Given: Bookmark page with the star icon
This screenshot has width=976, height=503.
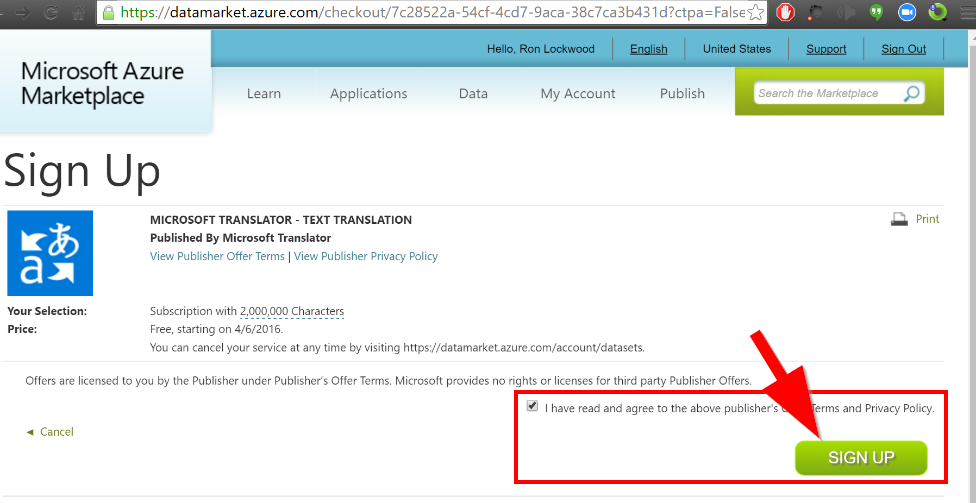Looking at the screenshot, I should 755,12.
